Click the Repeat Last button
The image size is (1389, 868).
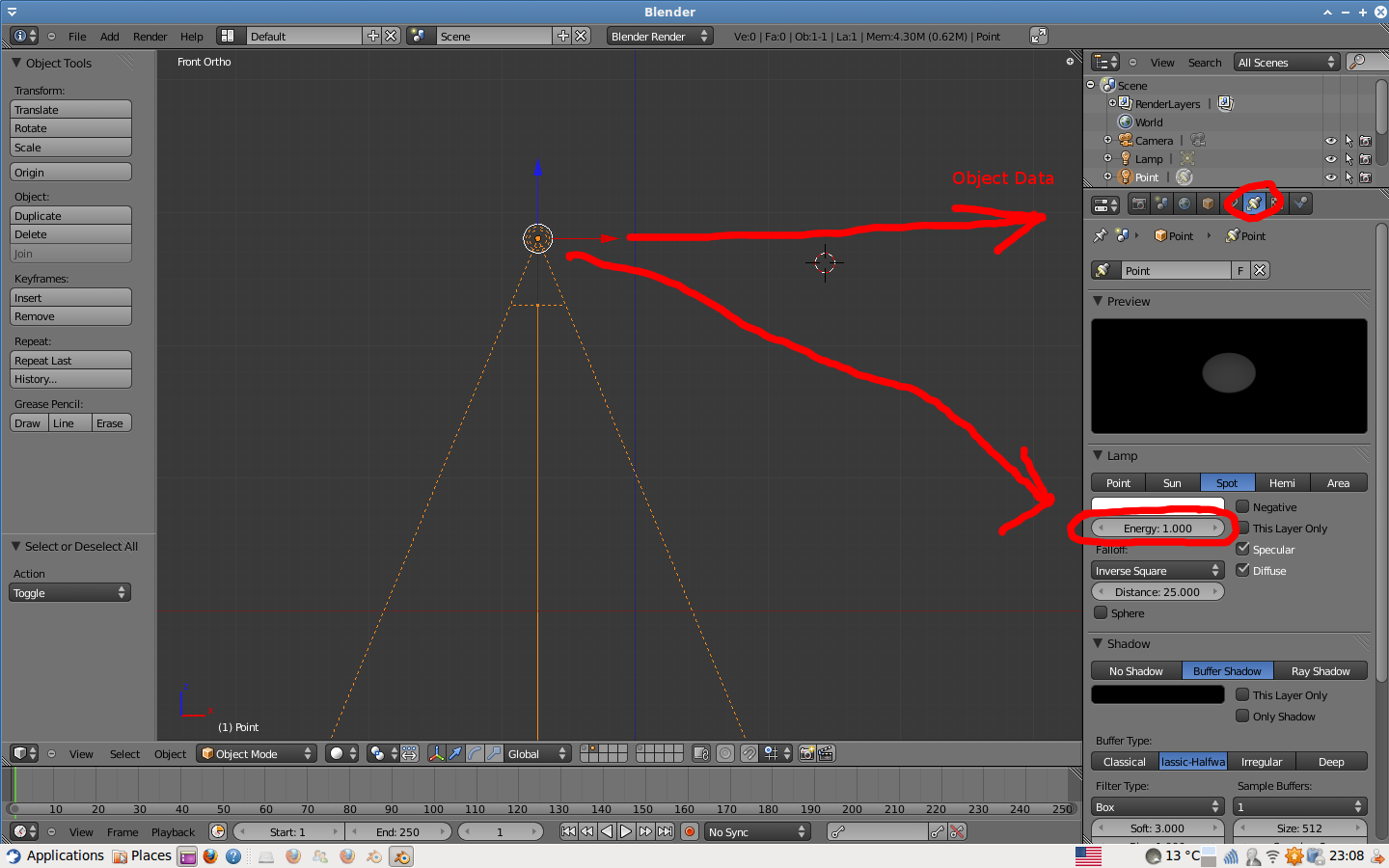pyautogui.click(x=70, y=361)
